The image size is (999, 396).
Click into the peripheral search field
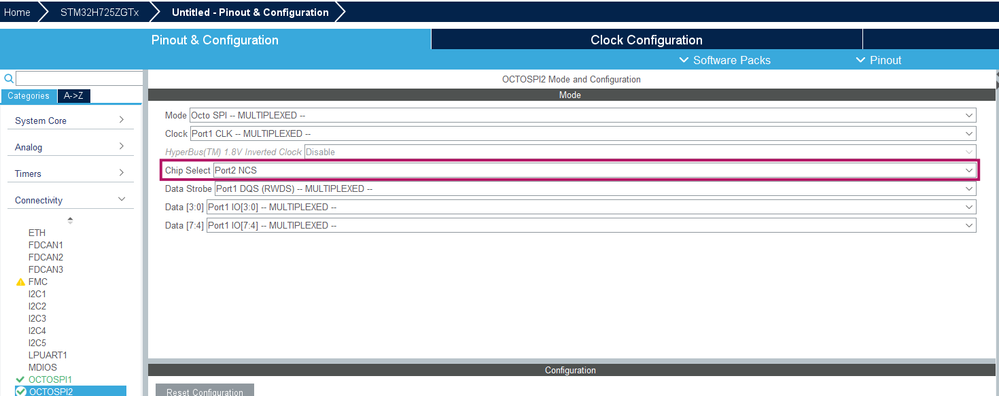tap(79, 79)
